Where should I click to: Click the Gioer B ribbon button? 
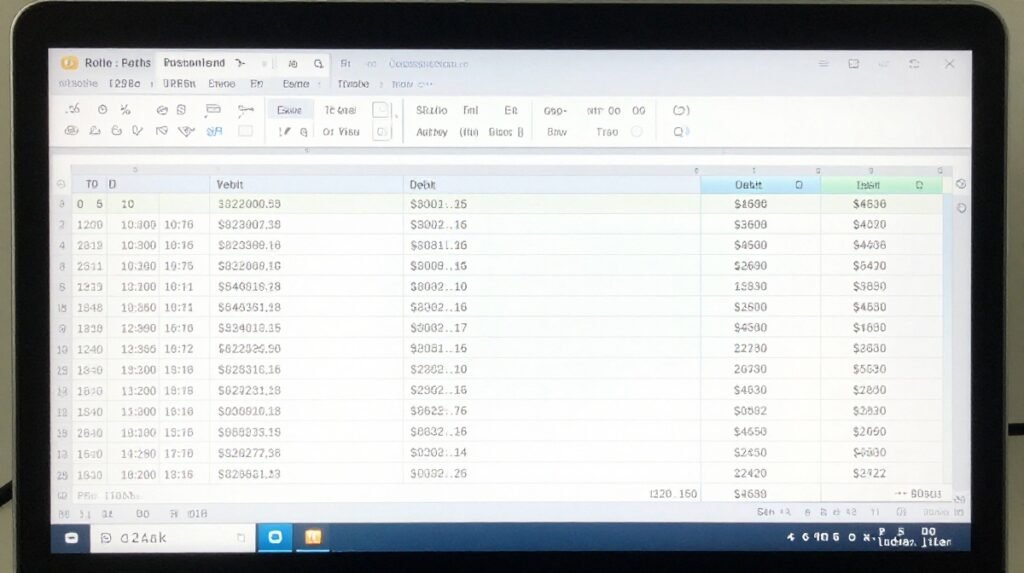506,132
